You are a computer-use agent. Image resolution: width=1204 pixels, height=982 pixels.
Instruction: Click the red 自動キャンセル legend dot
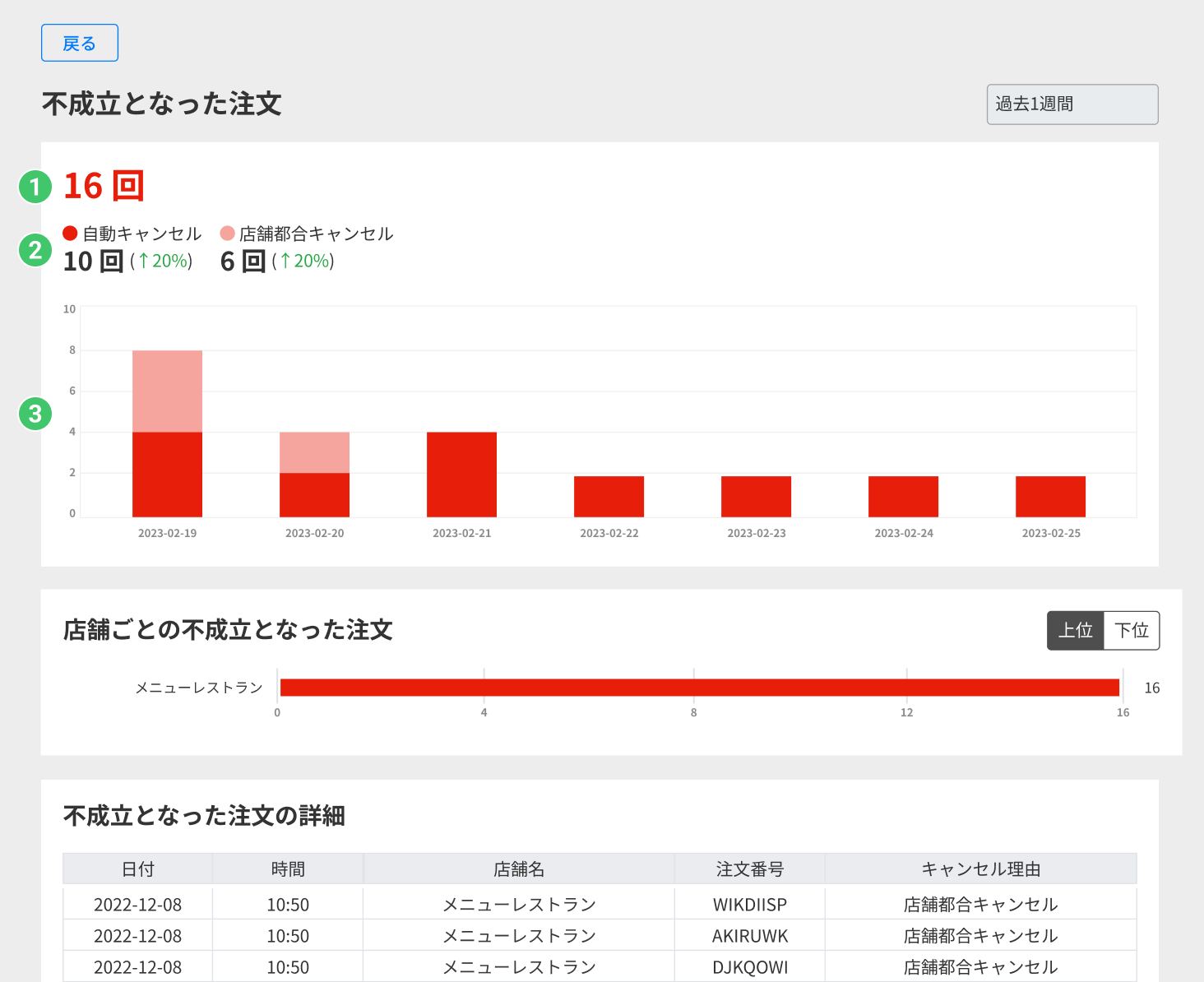click(70, 234)
